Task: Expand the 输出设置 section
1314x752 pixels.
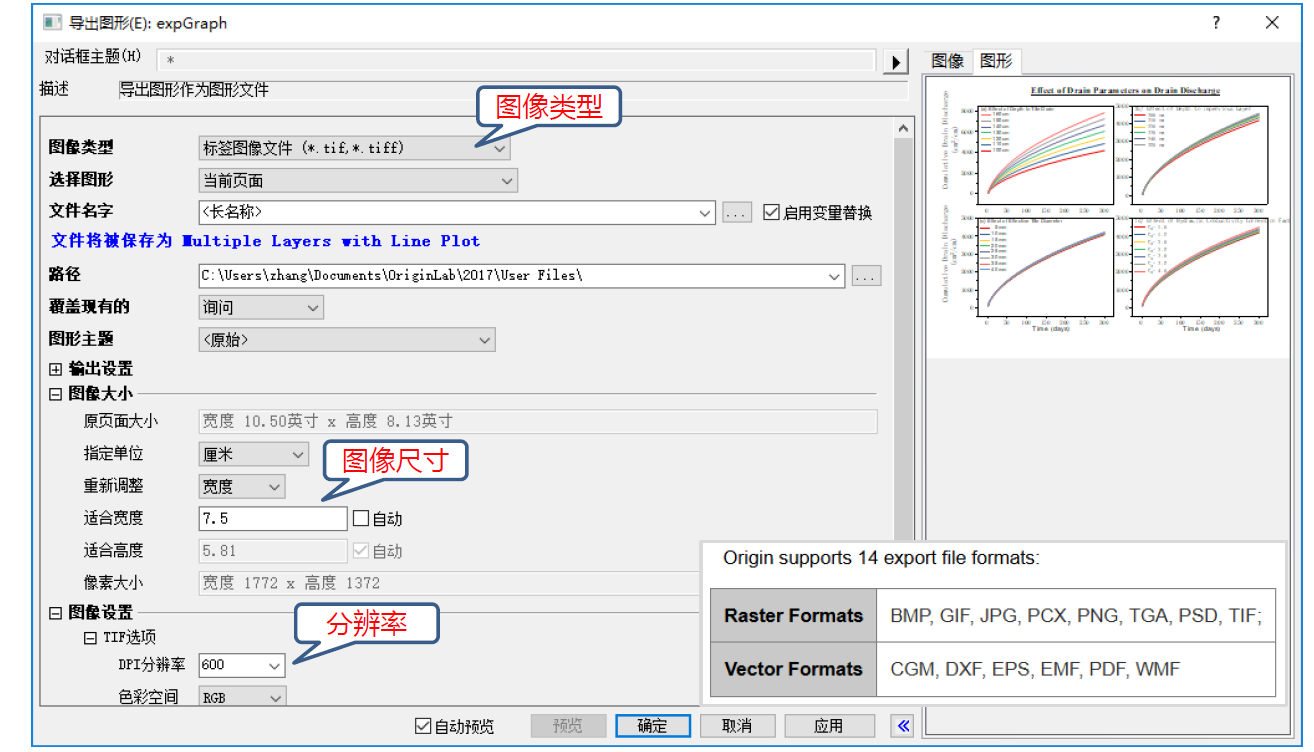Action: tap(56, 369)
